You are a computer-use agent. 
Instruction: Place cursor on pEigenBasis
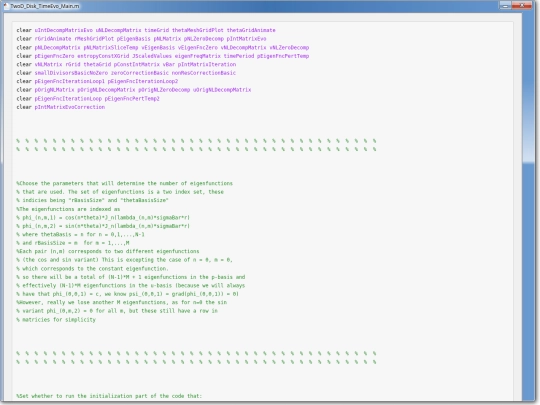tap(134, 39)
